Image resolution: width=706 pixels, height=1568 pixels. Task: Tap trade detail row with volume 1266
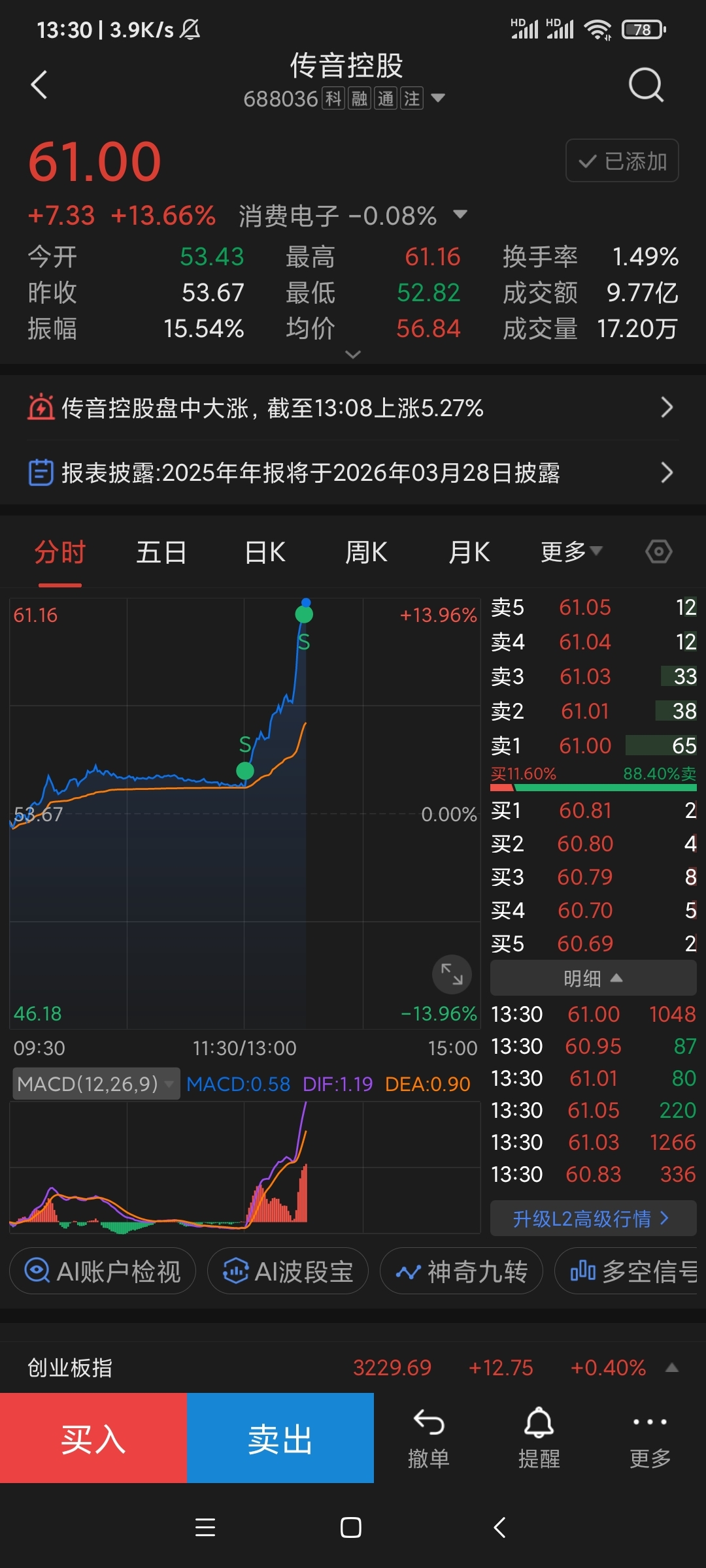point(594,1142)
